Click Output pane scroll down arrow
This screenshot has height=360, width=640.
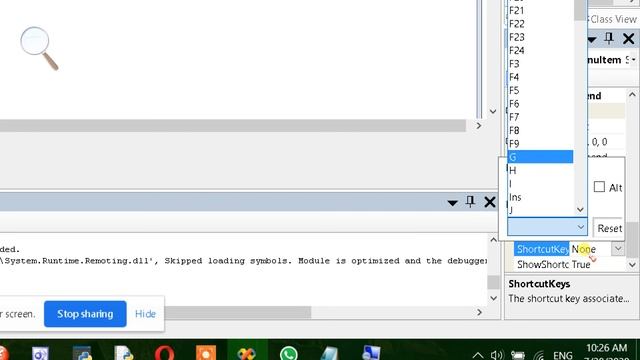click(x=493, y=298)
